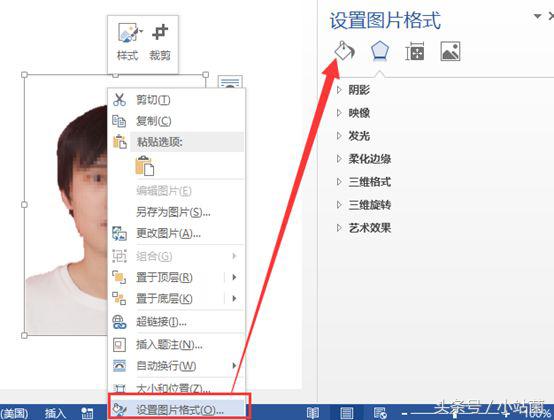Click the clipboard icon next to 粘贴选项
554x420 pixels.
tap(119, 142)
